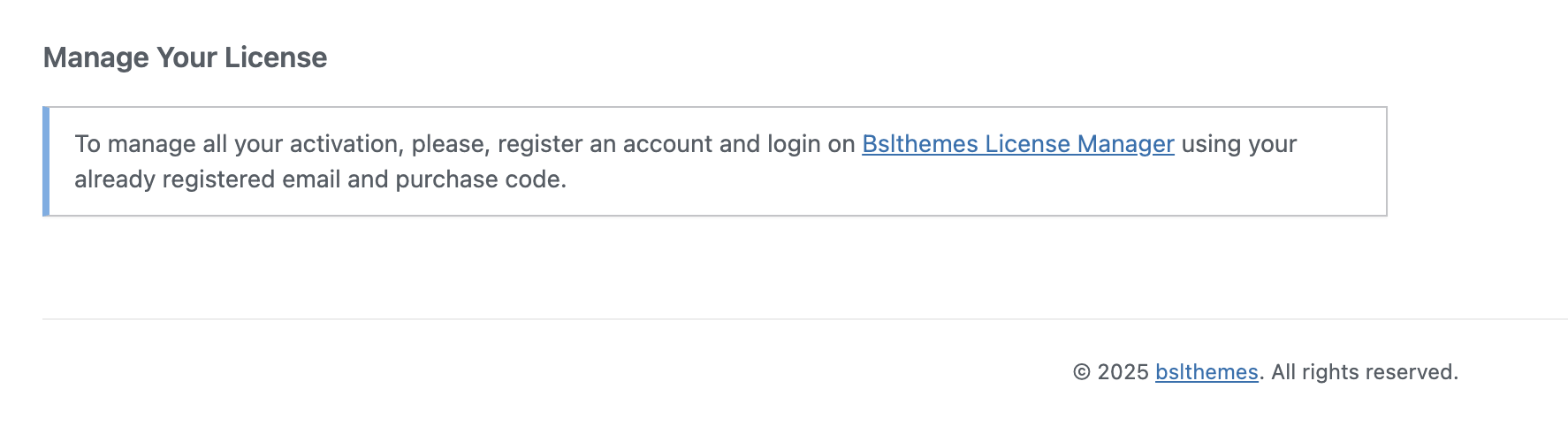This screenshot has height=442, width=1568.
Task: Click the word please in the notice
Action: tap(450, 144)
